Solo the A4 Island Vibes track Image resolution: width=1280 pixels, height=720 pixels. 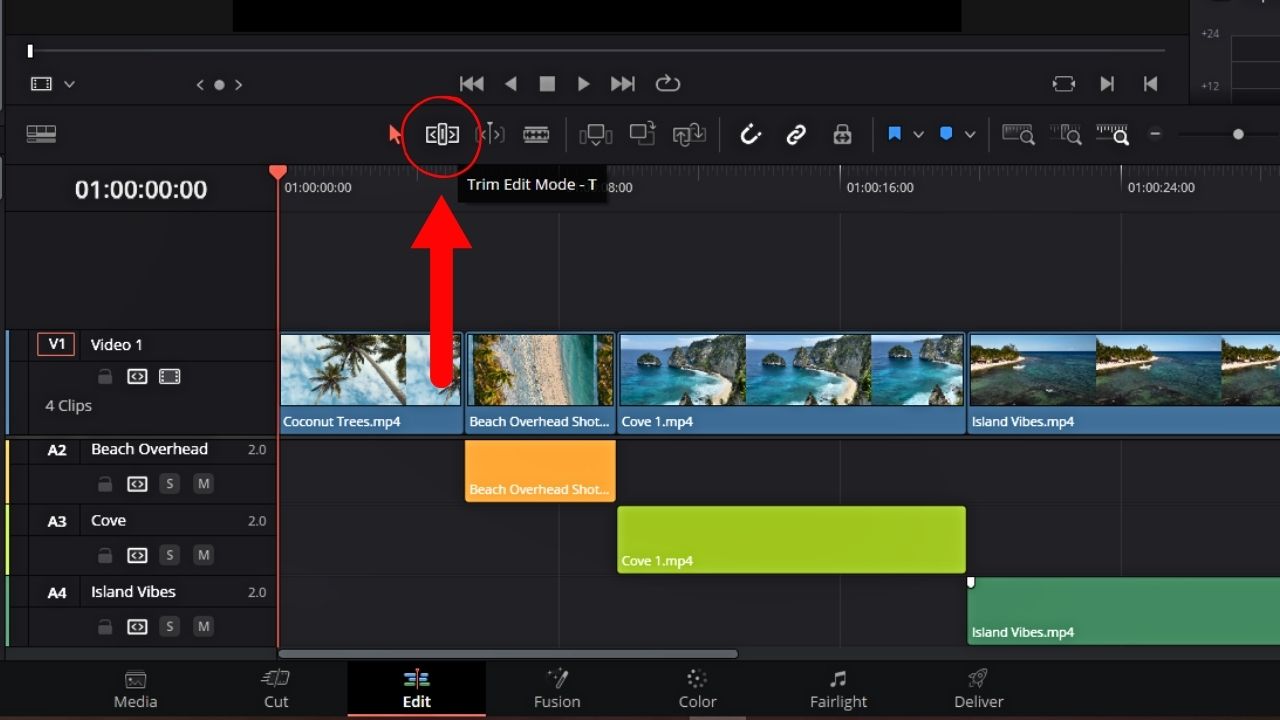tap(170, 627)
